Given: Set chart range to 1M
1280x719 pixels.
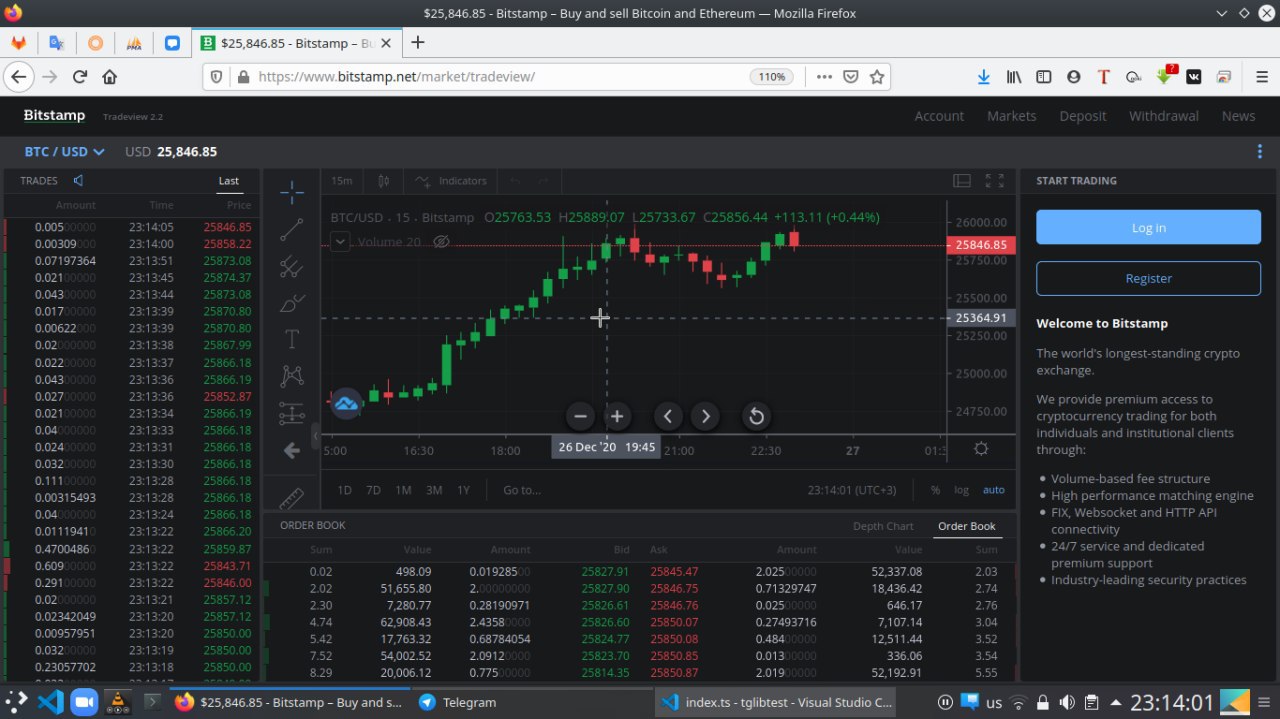Looking at the screenshot, I should click(403, 490).
